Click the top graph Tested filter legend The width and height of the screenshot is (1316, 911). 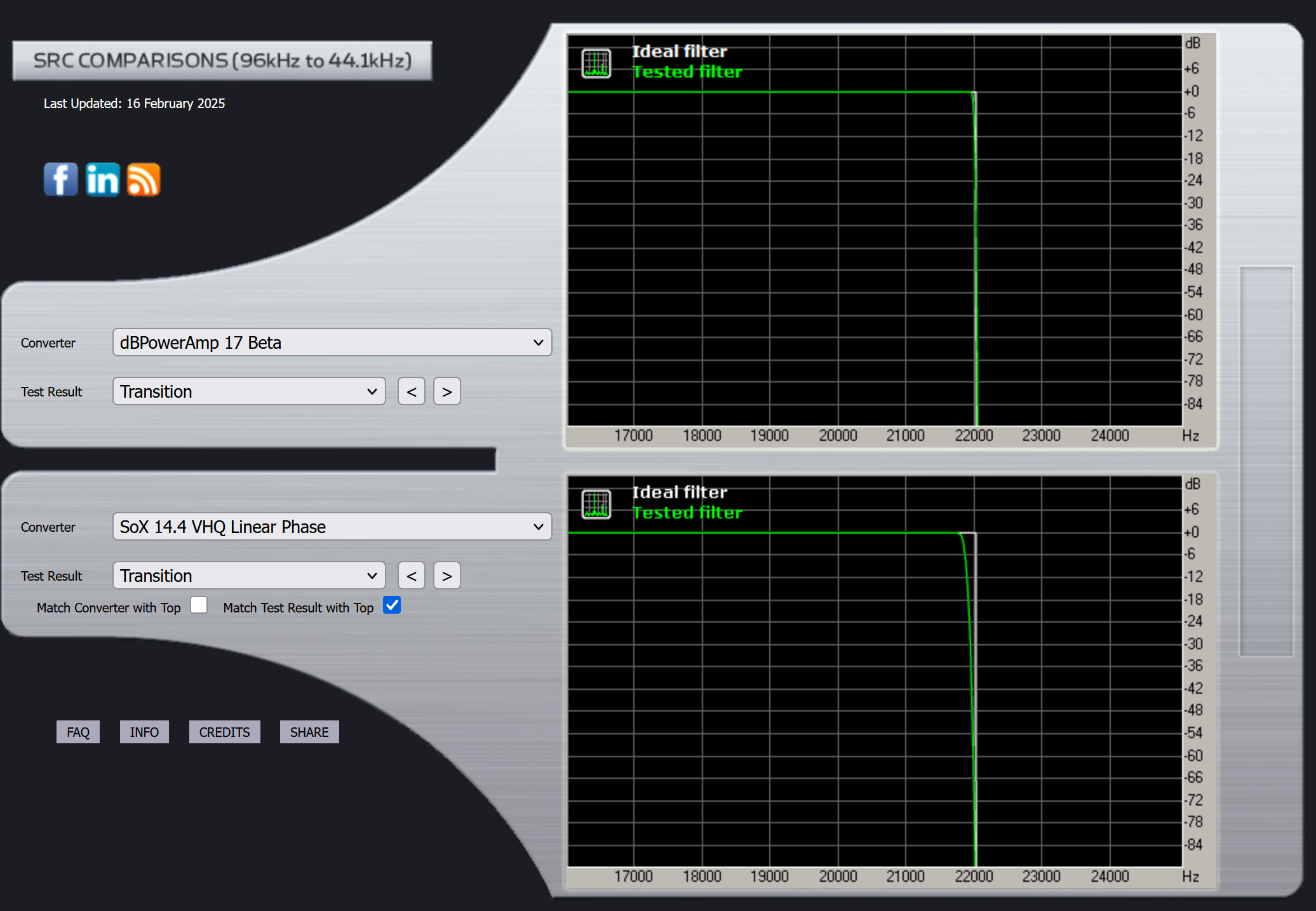coord(687,72)
